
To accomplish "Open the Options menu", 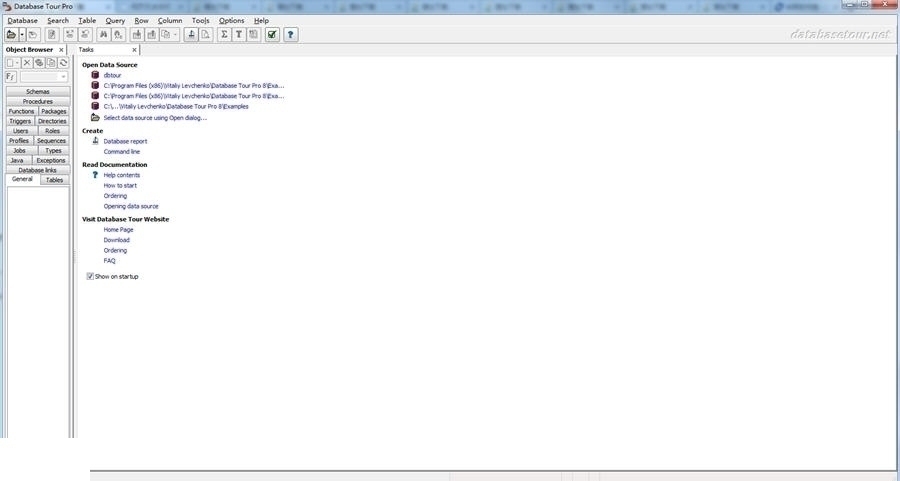I will pos(231,20).
